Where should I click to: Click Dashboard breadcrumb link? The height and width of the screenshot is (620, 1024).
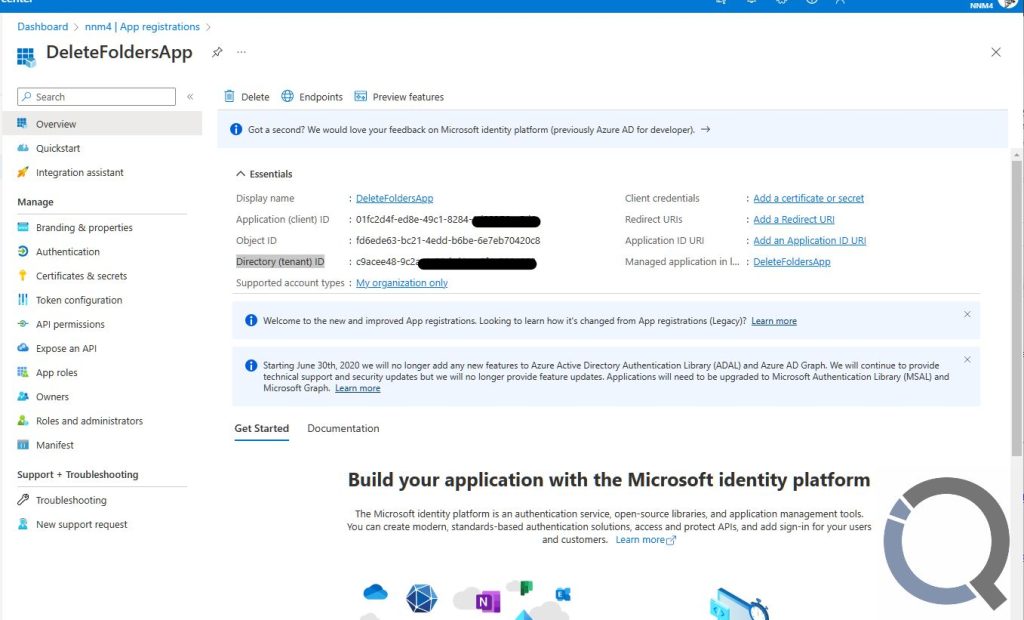click(x=42, y=27)
